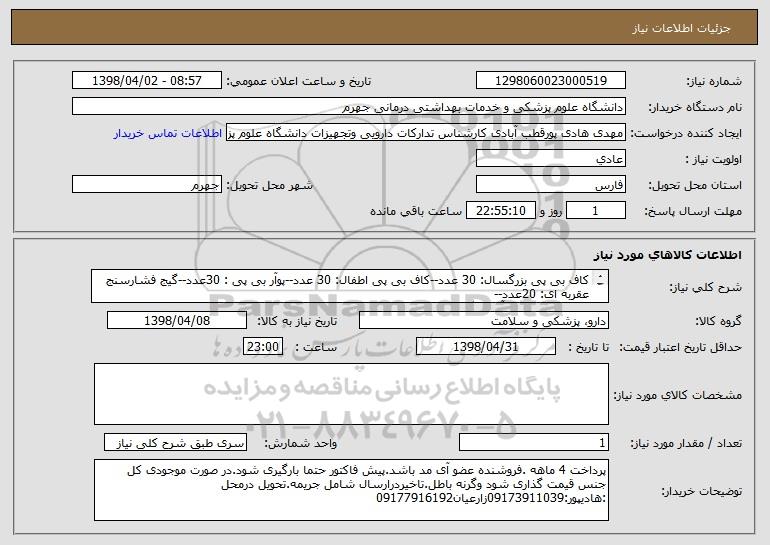
Task: Click the label استان محل تحویل
Action: coord(695,186)
